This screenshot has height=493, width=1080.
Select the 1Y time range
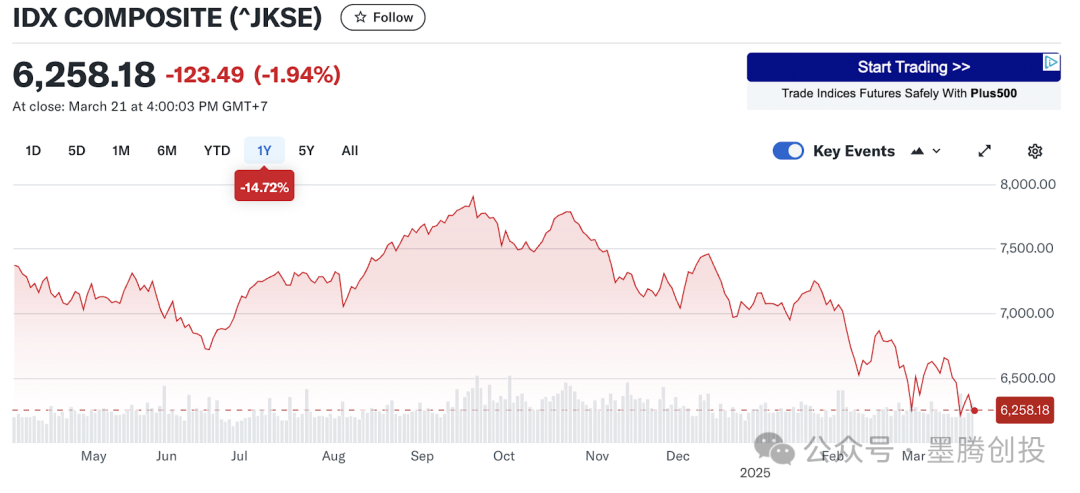tap(264, 151)
